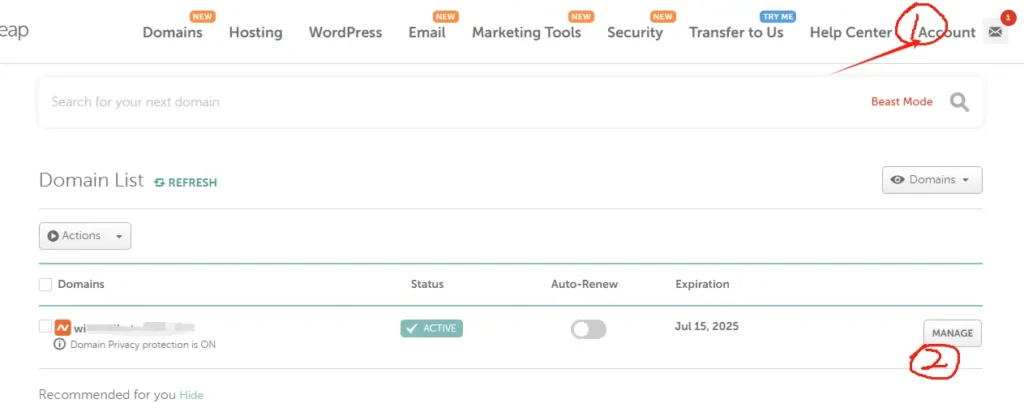This screenshot has height=412, width=1024.
Task: Go to the WordPress menu item
Action: [345, 32]
